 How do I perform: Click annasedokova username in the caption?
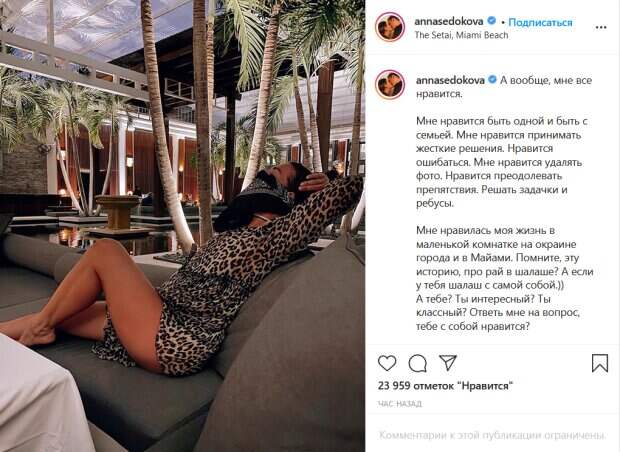coord(450,80)
